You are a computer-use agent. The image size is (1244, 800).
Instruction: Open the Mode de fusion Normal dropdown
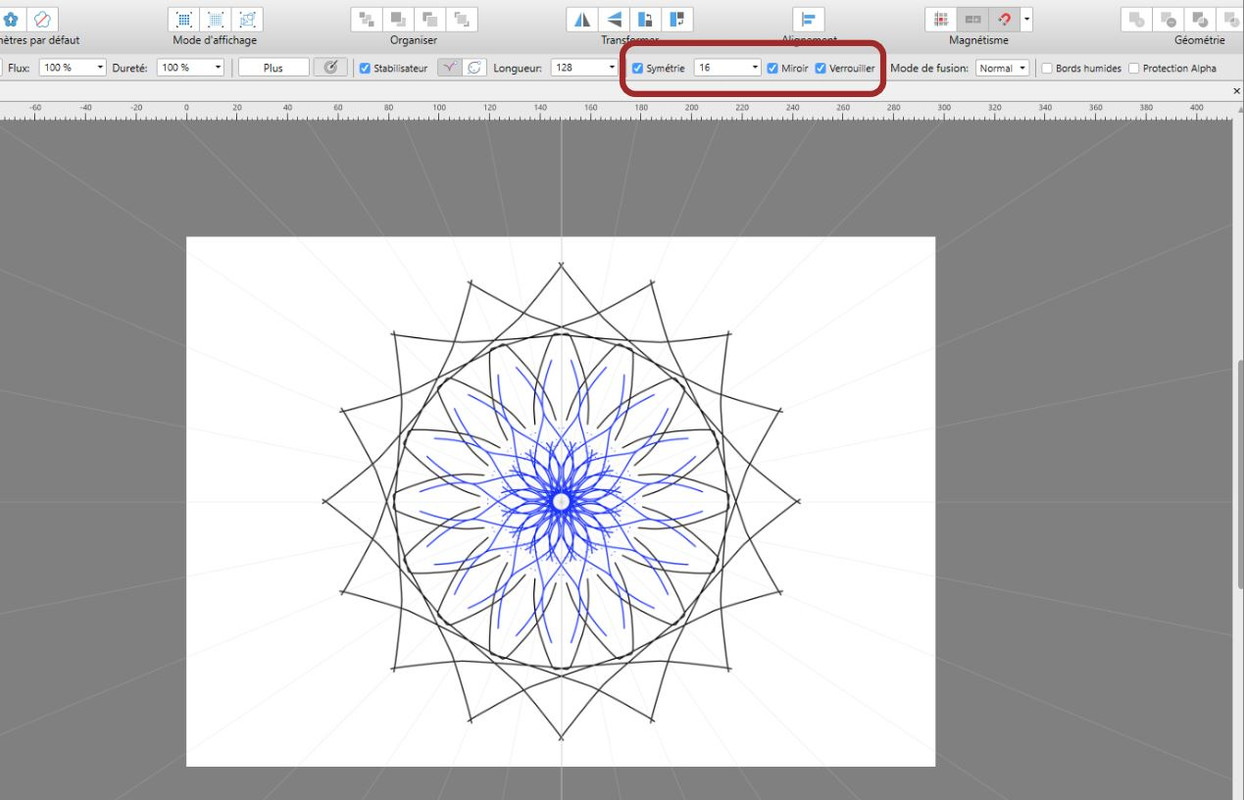pos(1003,68)
